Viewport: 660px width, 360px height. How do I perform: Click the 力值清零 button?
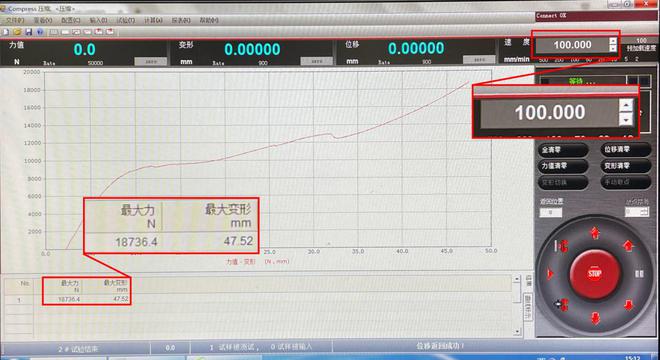coord(563,166)
